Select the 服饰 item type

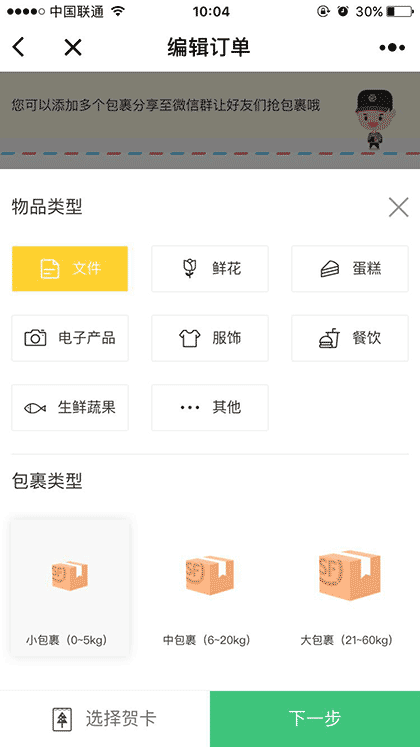coord(210,338)
